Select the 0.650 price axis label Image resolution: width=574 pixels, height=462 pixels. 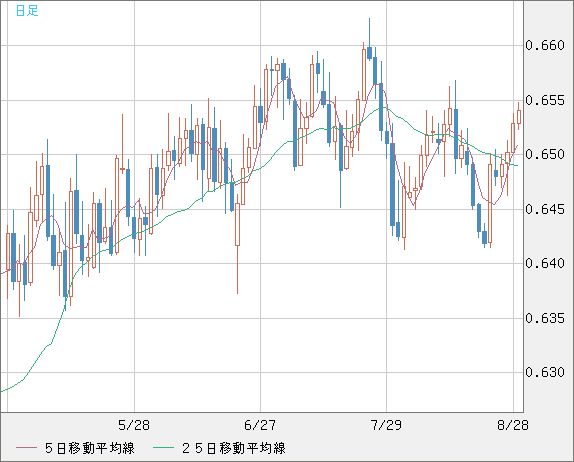(x=545, y=154)
